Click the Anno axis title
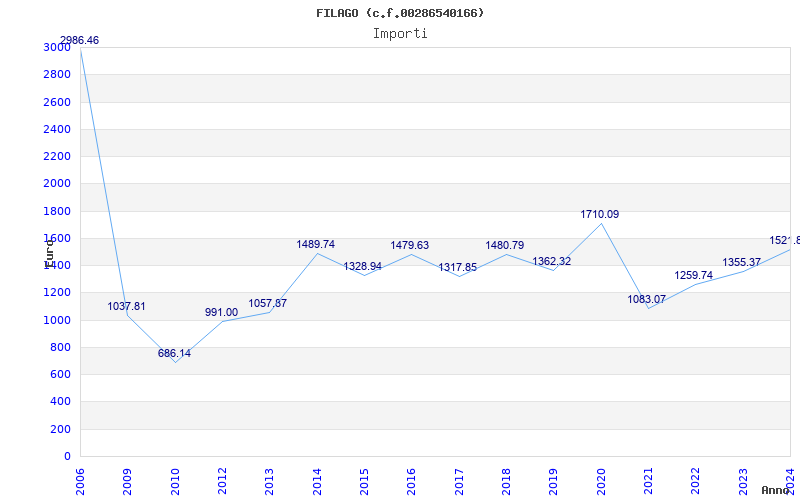The height and width of the screenshot is (500, 800). coord(775,490)
